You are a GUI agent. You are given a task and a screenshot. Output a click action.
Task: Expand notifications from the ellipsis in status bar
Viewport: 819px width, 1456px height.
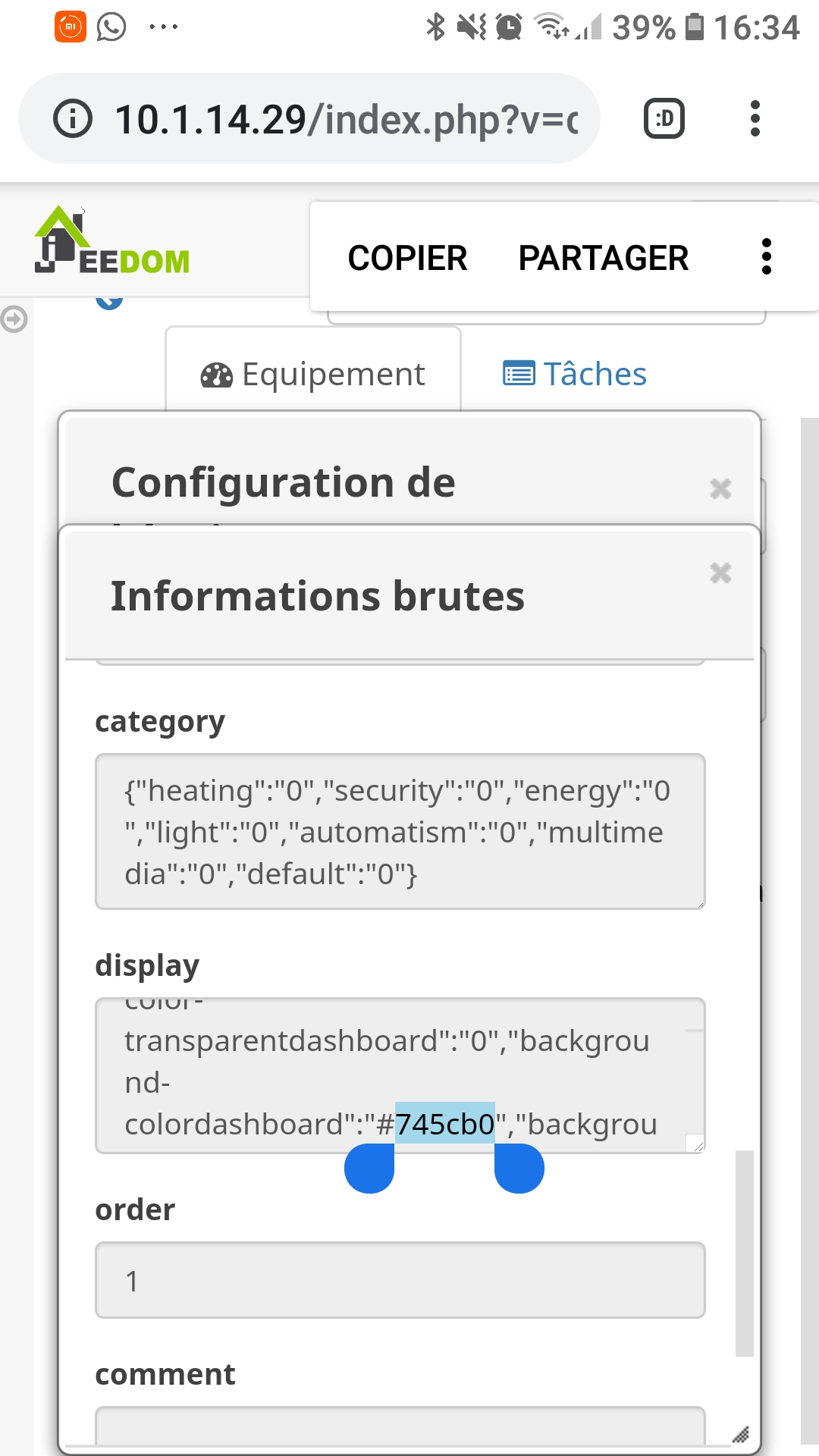point(162,25)
